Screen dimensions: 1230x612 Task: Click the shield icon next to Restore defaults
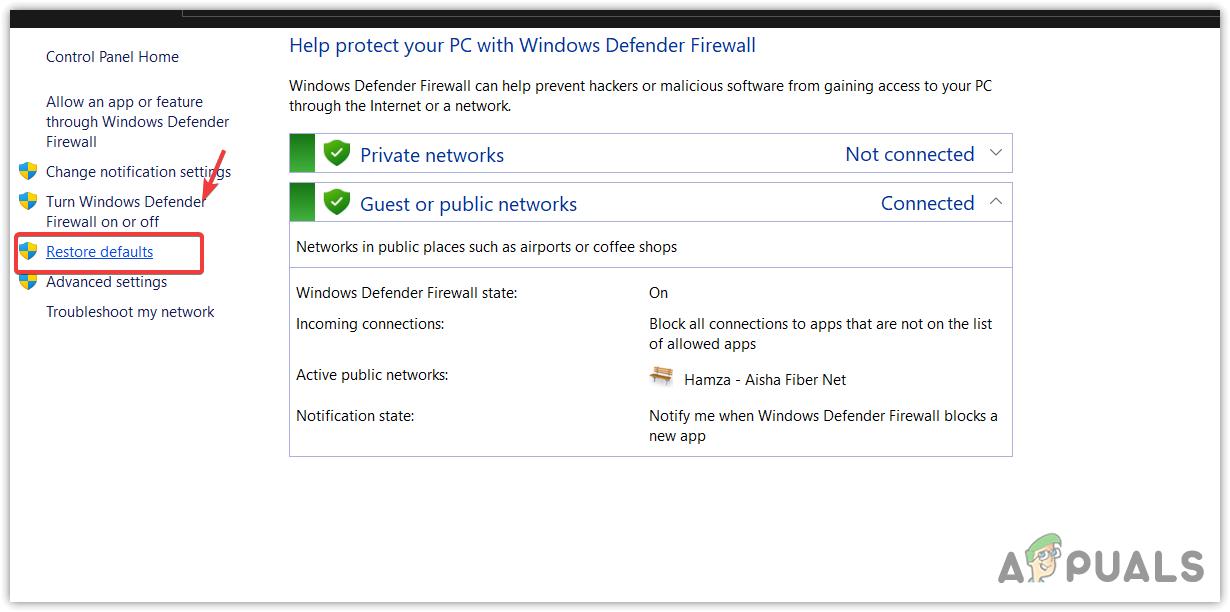pos(28,251)
